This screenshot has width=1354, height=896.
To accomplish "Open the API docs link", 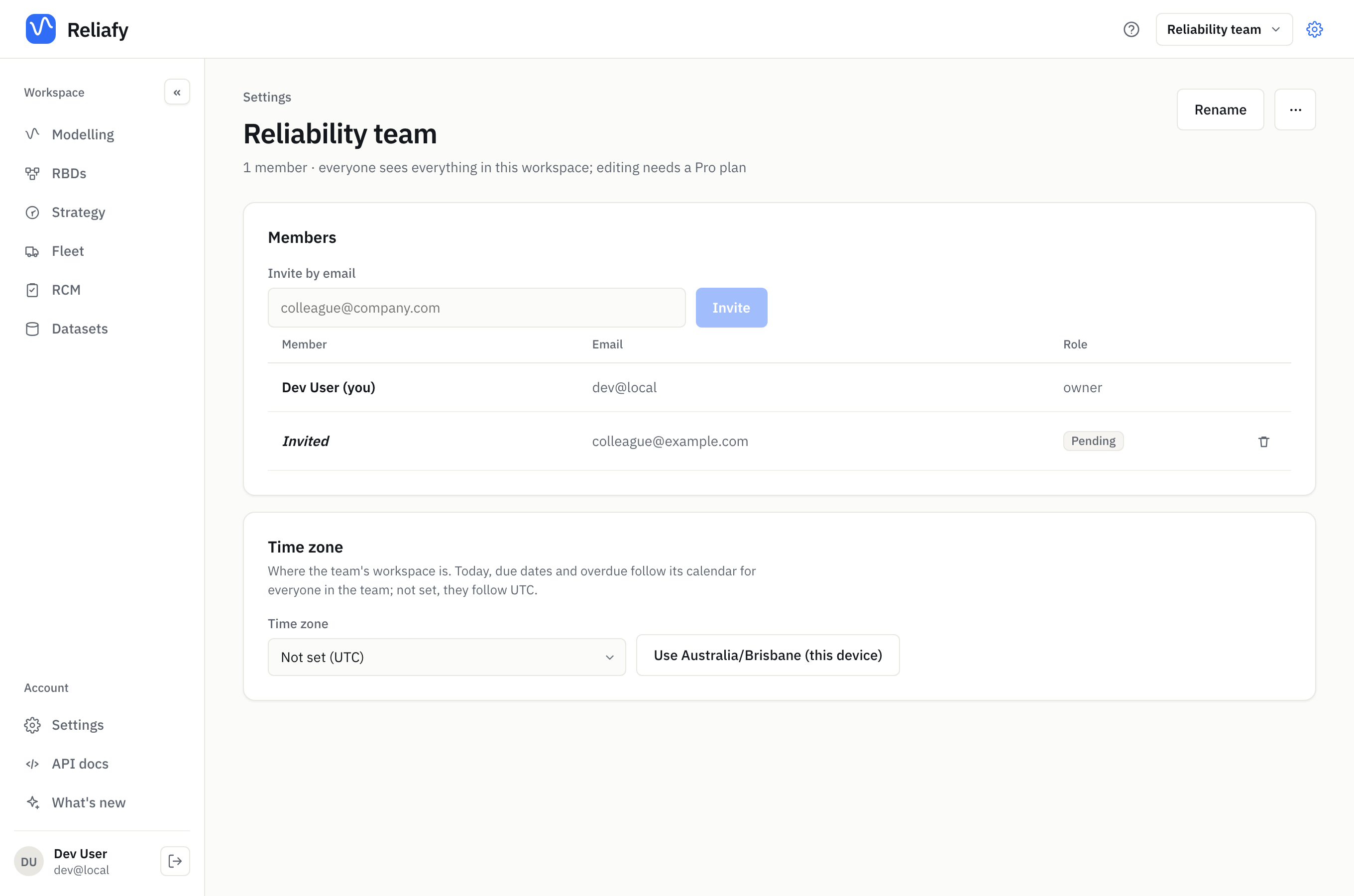I will tap(102, 764).
